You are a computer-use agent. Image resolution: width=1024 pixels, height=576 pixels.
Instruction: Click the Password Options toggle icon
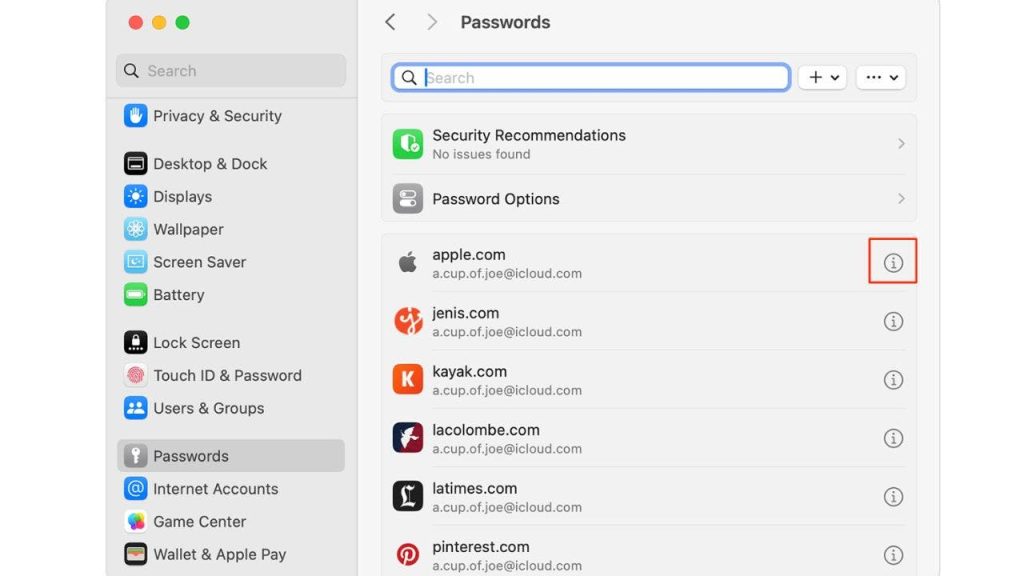coord(408,199)
